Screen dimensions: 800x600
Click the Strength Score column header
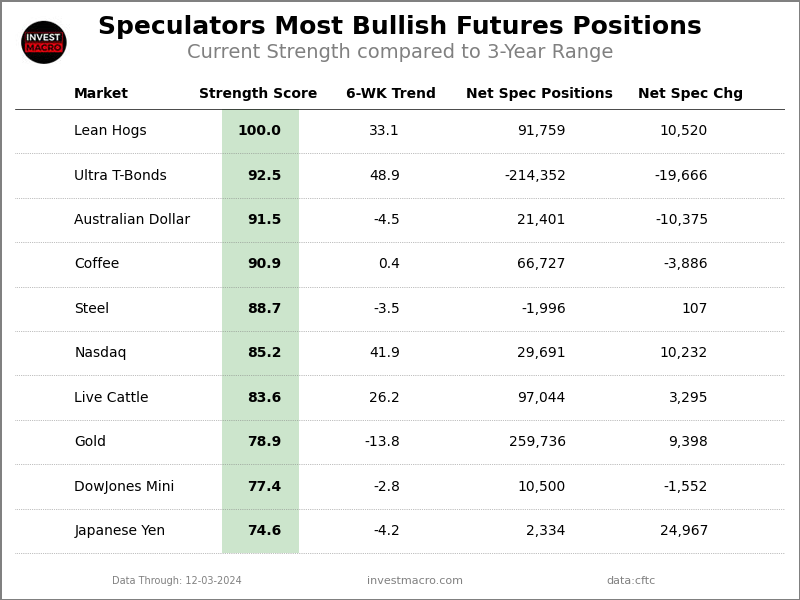click(258, 94)
